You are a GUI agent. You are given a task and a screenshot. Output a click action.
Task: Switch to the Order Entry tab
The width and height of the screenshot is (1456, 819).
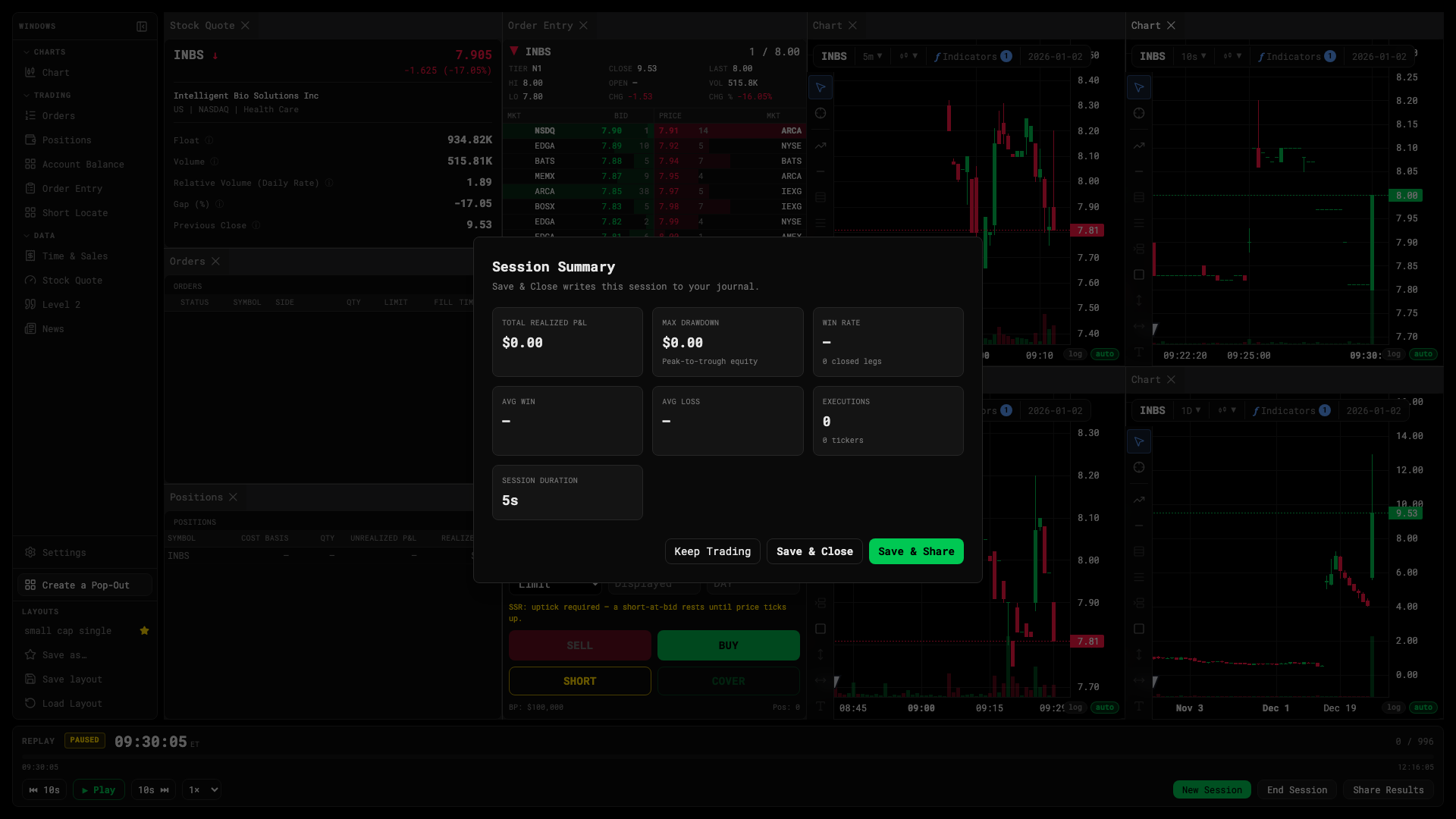pyautogui.click(x=540, y=26)
